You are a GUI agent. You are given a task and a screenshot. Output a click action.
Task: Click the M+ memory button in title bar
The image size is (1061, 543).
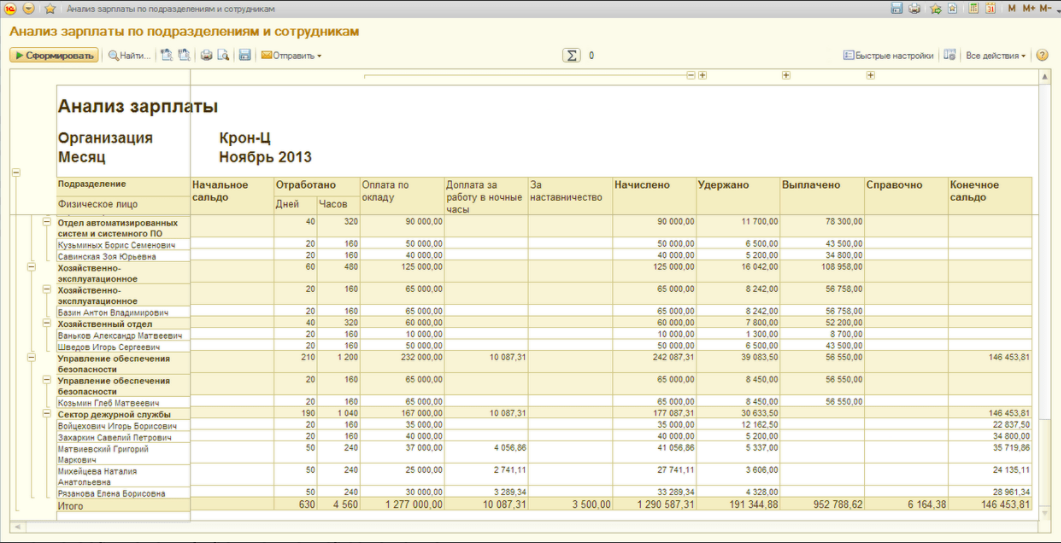point(1028,8)
